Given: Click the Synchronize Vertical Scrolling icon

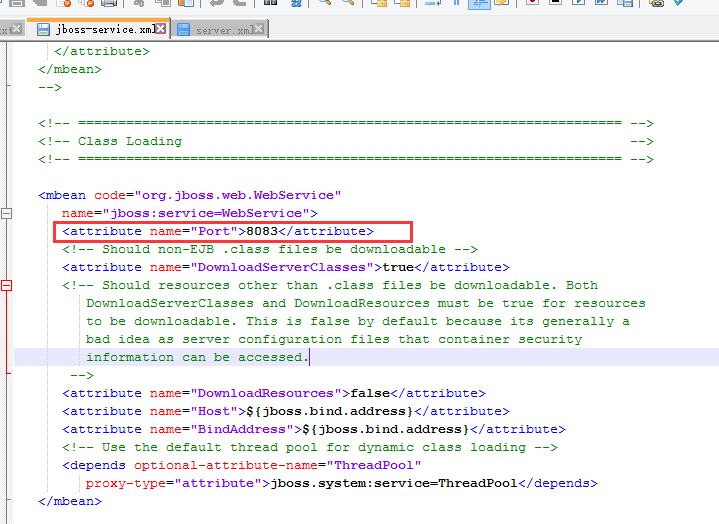Looking at the screenshot, I should coord(380,3).
